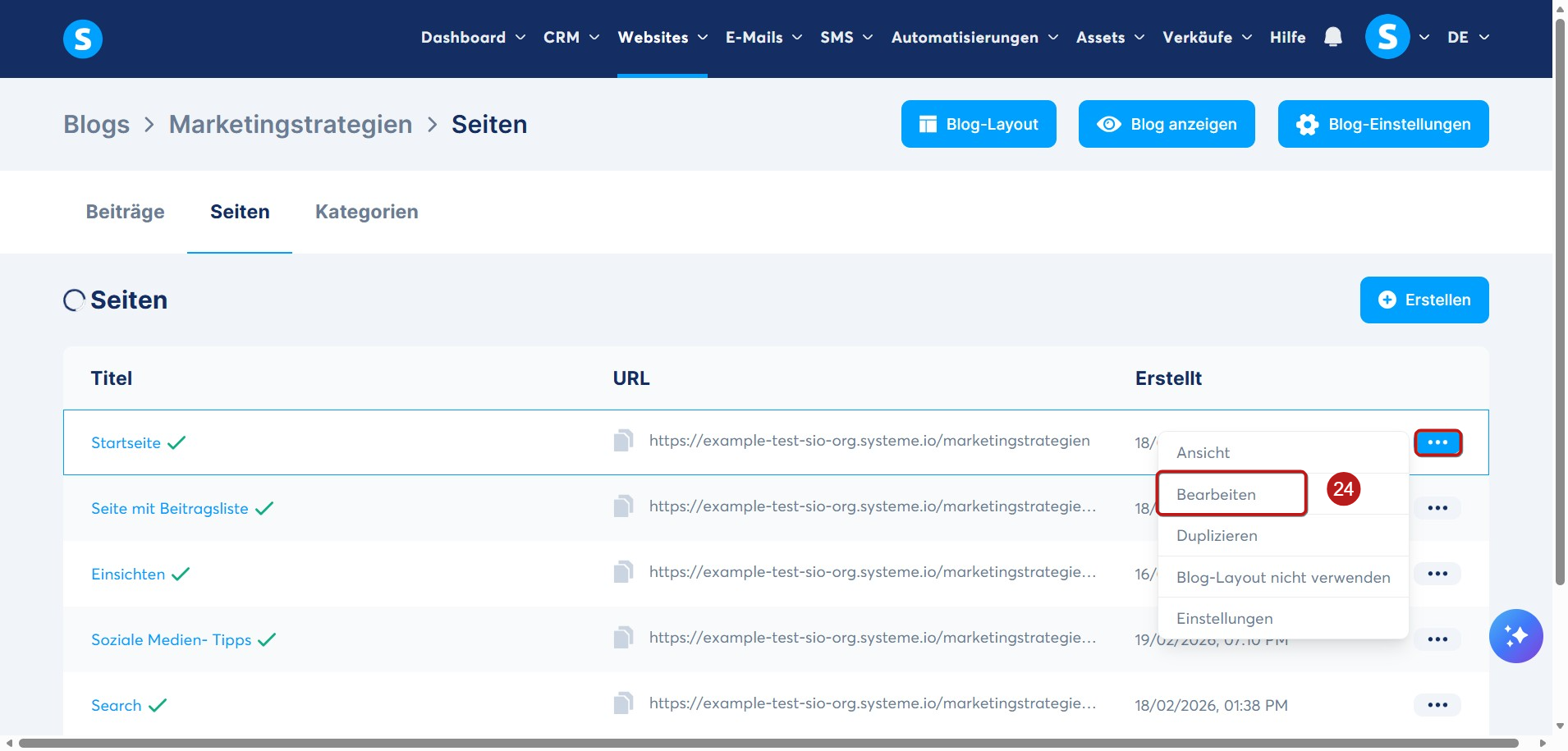
Task: Expand the E-Mails menu
Action: 763,37
